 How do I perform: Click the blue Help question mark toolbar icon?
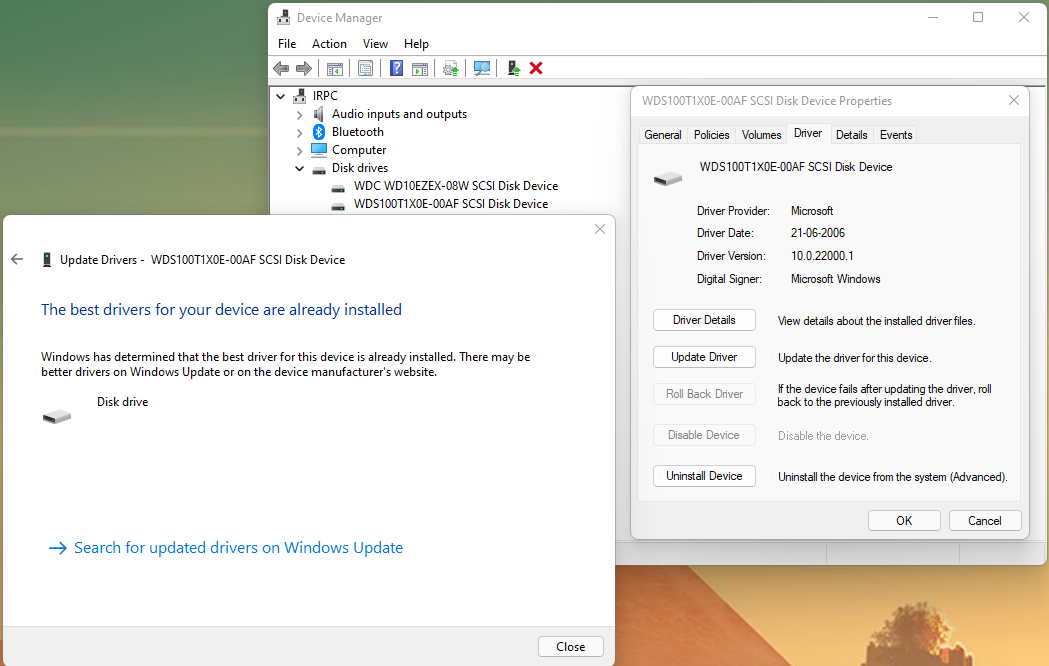[396, 68]
